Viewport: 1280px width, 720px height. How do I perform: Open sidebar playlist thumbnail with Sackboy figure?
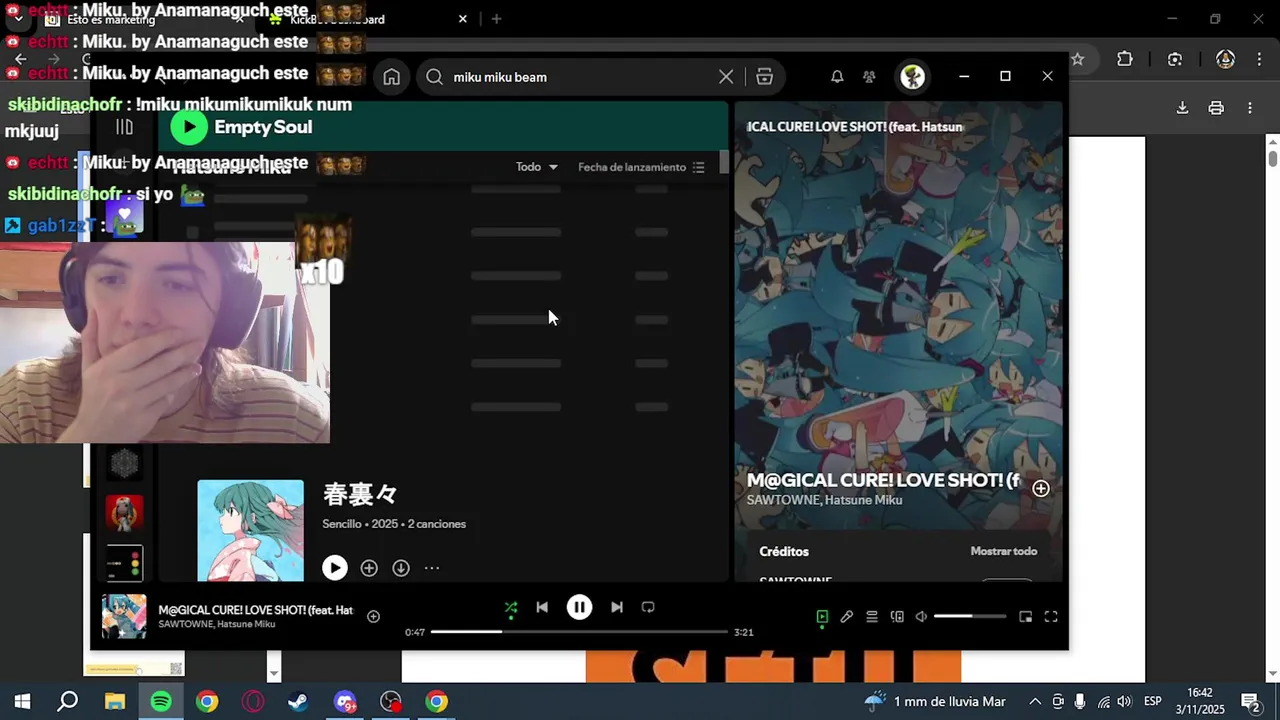pos(124,513)
